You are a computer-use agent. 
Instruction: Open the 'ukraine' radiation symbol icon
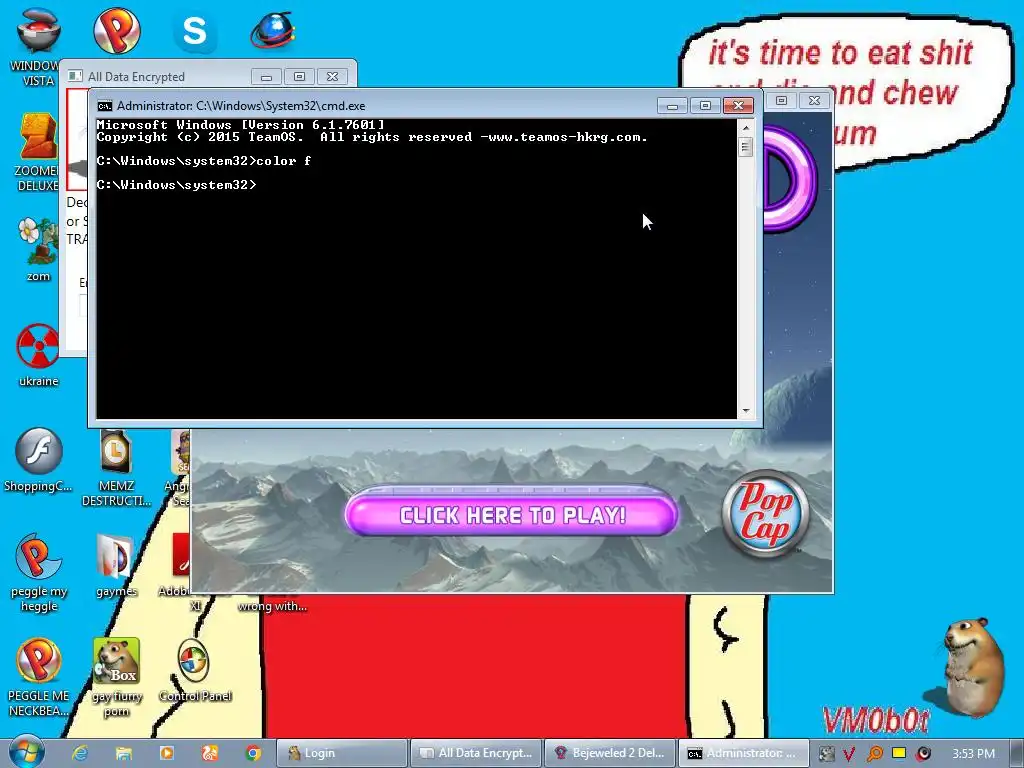38,355
